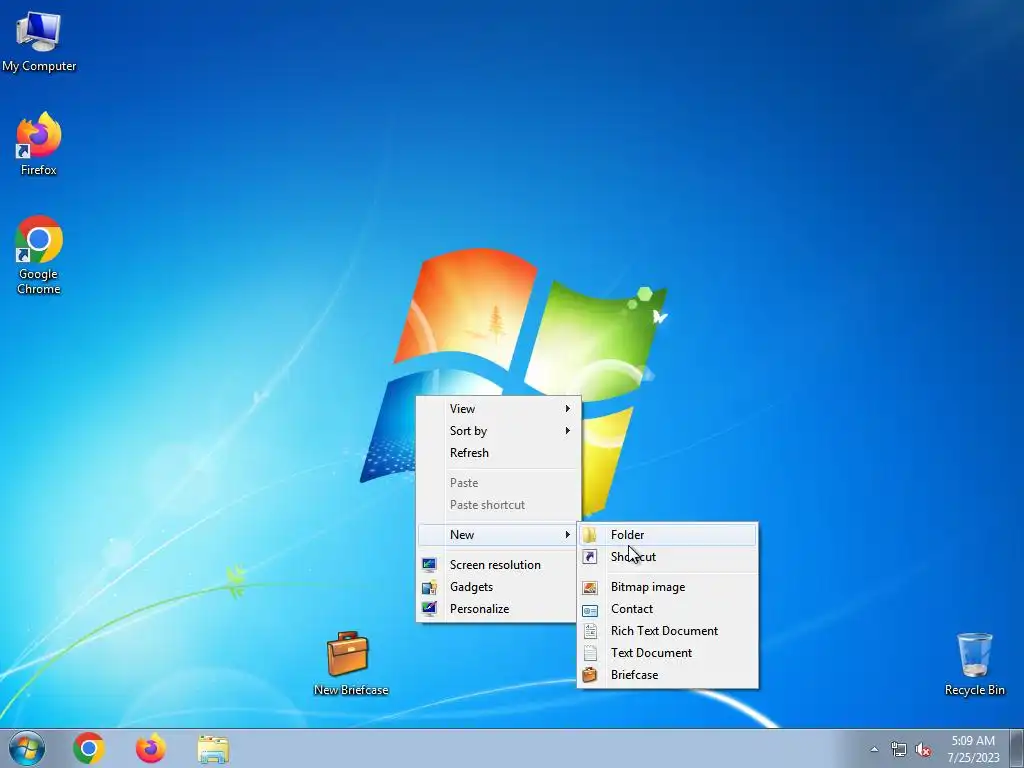Launch Chrome from the taskbar
This screenshot has height=768, width=1024.
pos(89,748)
